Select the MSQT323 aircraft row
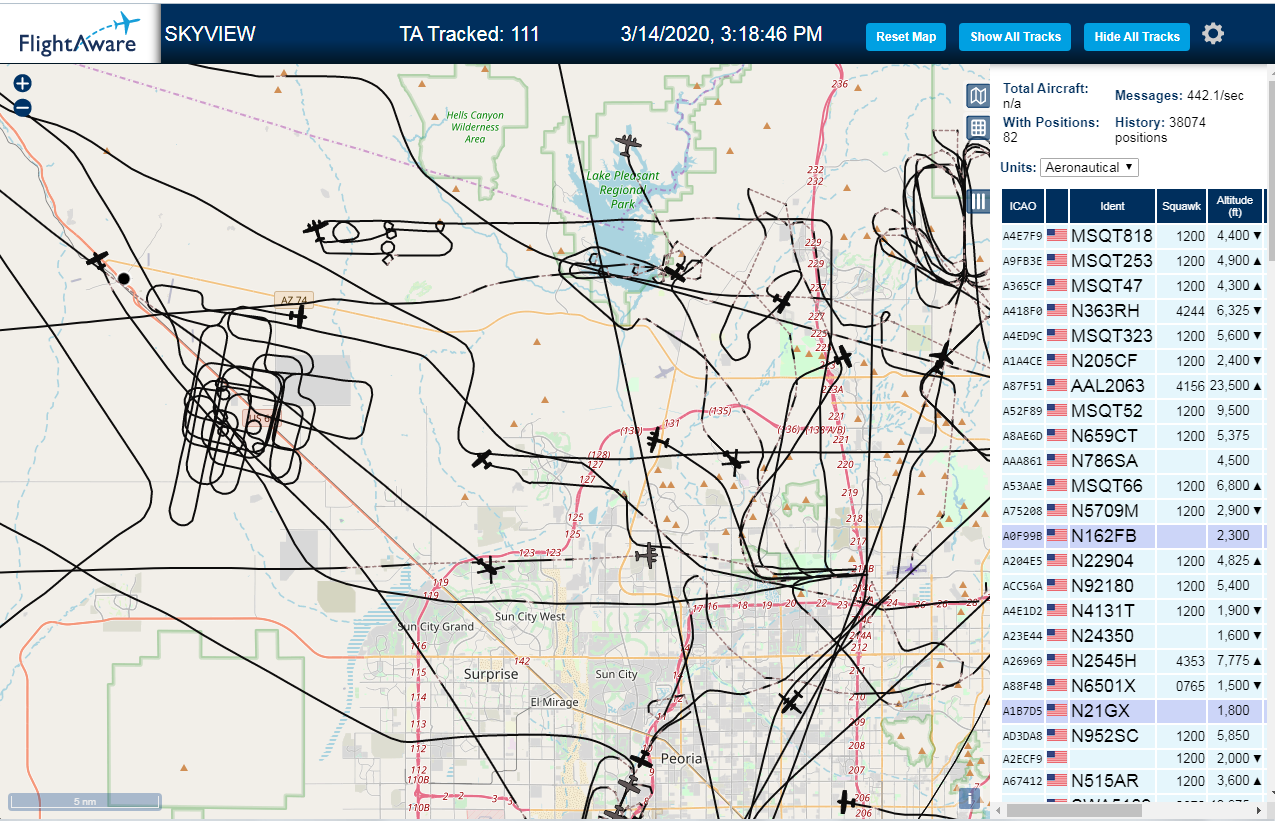The width and height of the screenshot is (1275, 821). (x=1133, y=336)
